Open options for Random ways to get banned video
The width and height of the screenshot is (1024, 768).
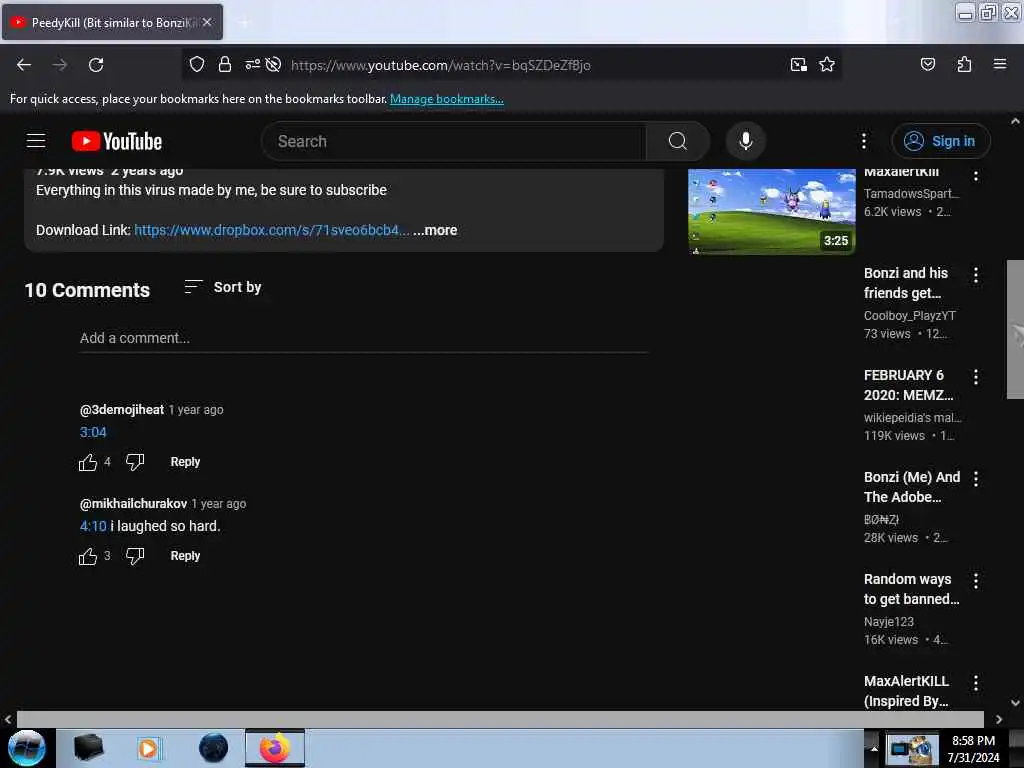pyautogui.click(x=976, y=581)
